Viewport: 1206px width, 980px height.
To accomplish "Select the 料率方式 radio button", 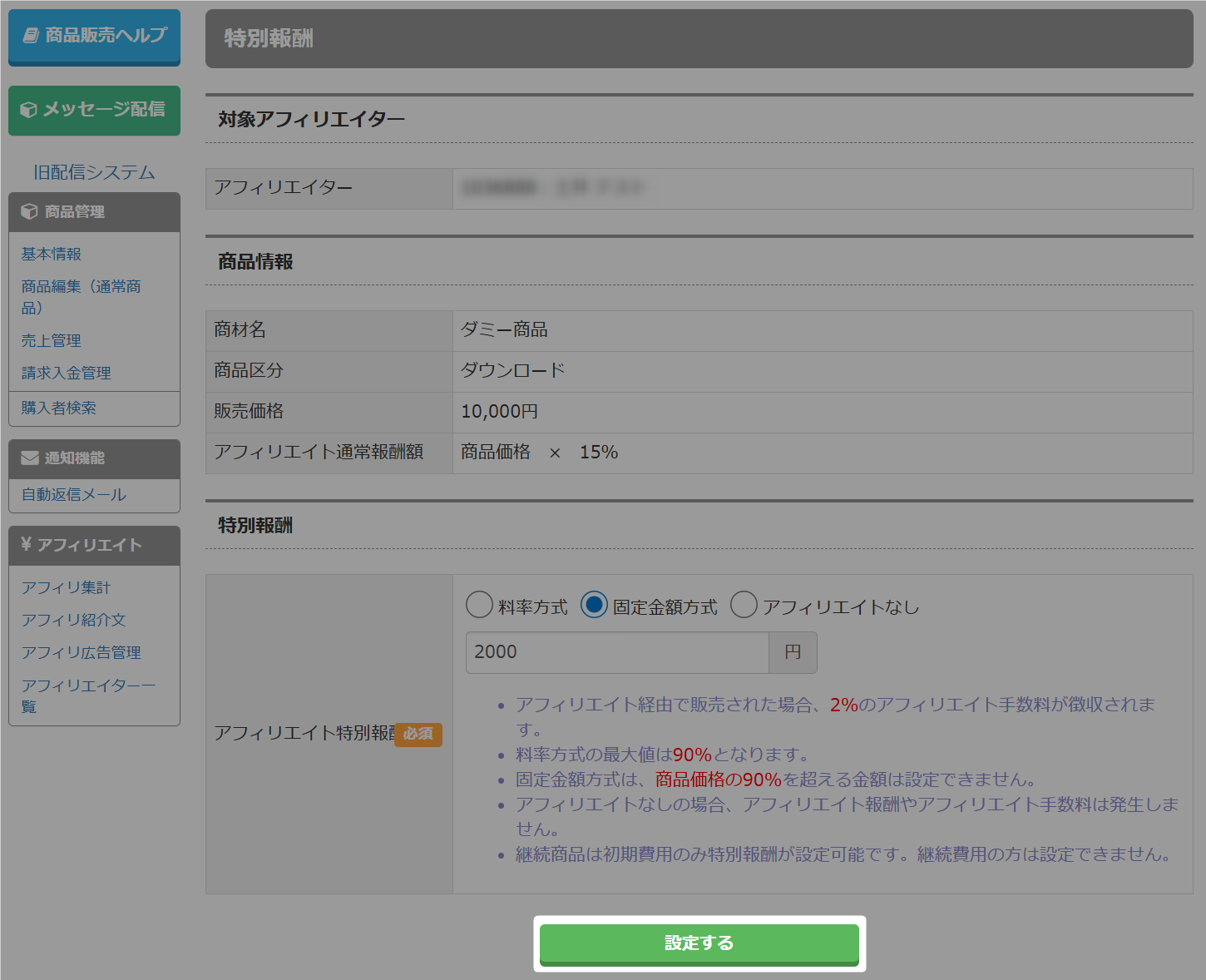I will (480, 605).
